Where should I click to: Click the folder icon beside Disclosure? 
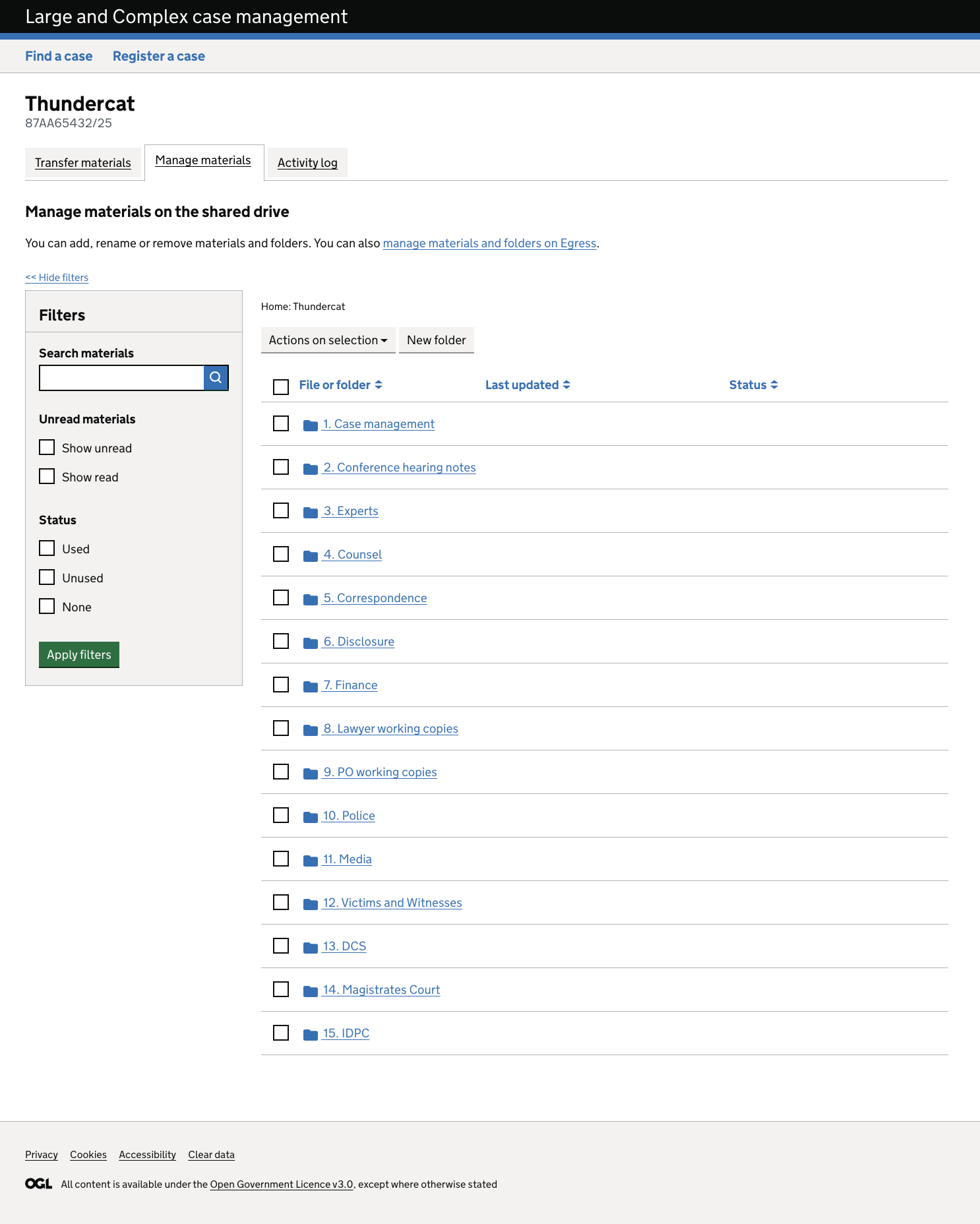point(311,643)
